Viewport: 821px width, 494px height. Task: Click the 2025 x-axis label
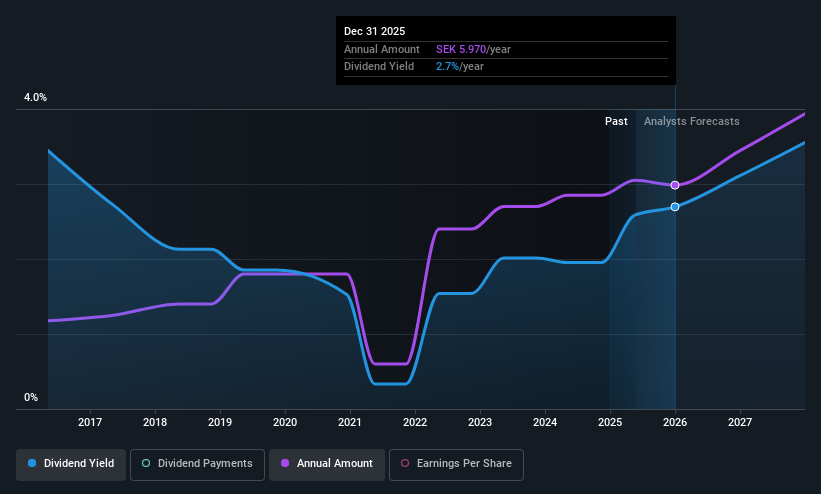610,422
